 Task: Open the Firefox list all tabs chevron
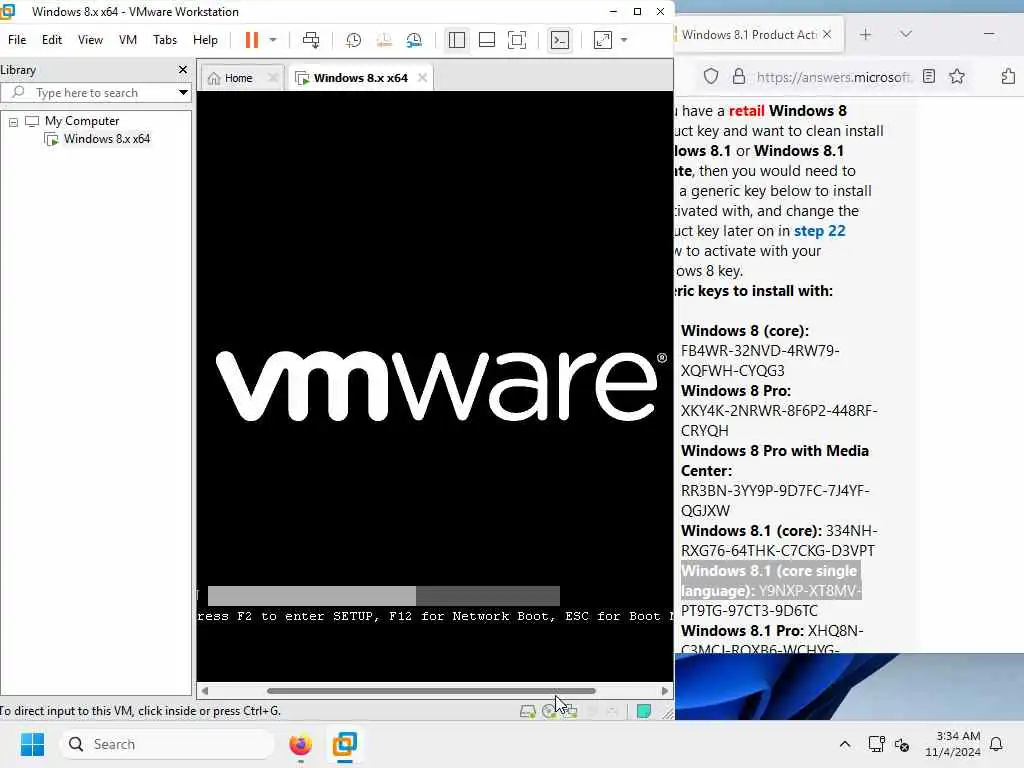905,34
